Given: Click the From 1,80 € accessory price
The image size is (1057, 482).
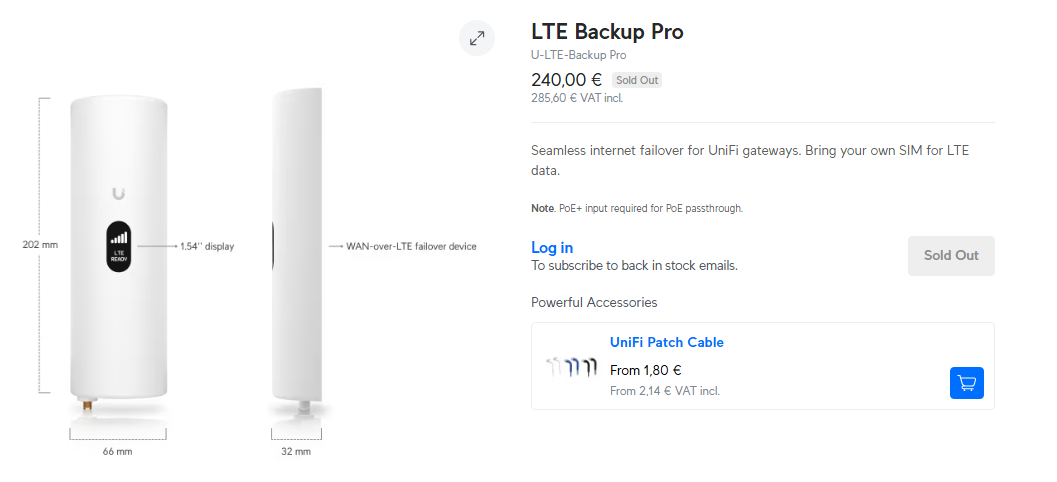Looking at the screenshot, I should coord(646,371).
